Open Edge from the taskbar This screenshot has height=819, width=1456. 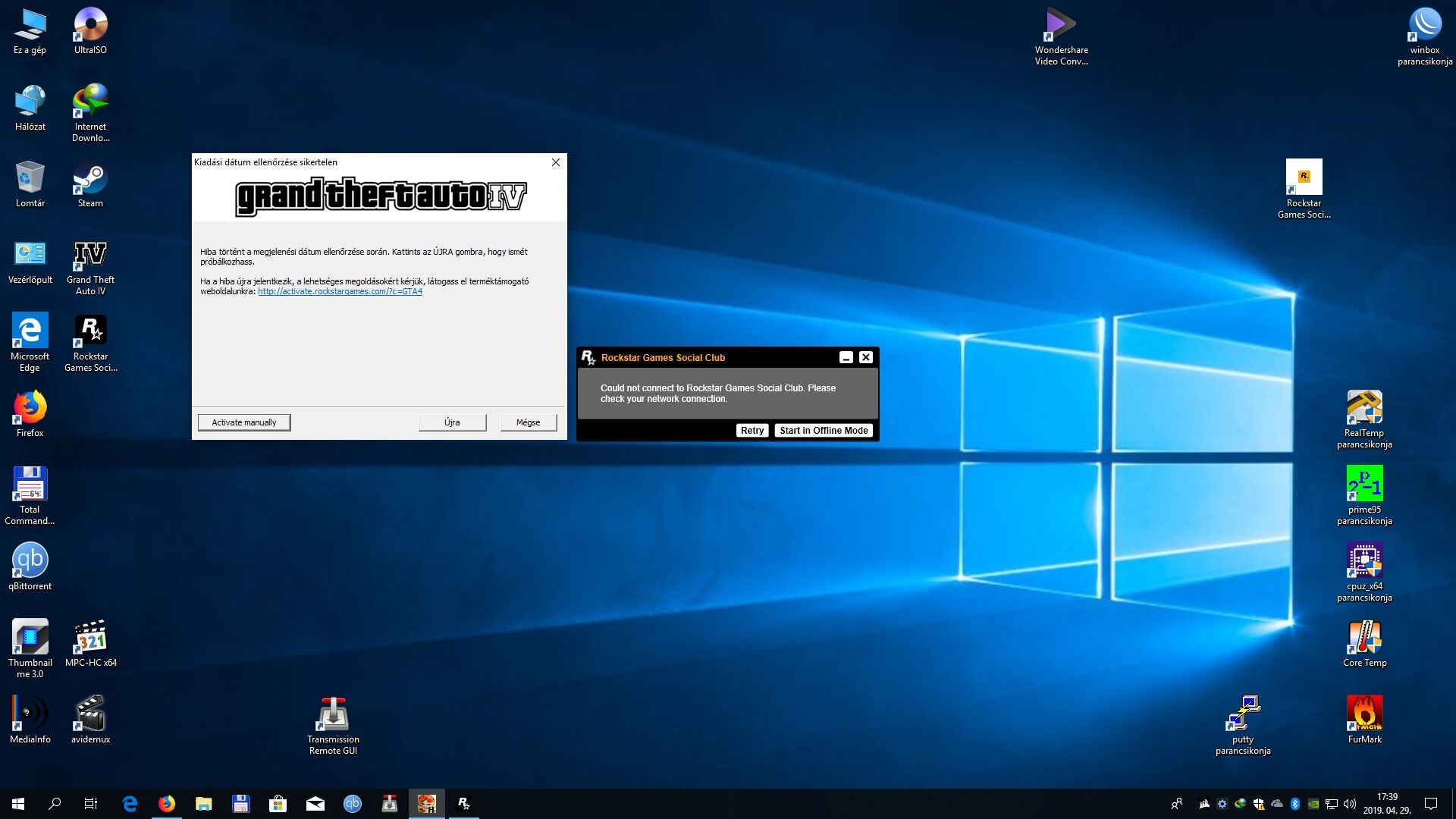[x=130, y=804]
